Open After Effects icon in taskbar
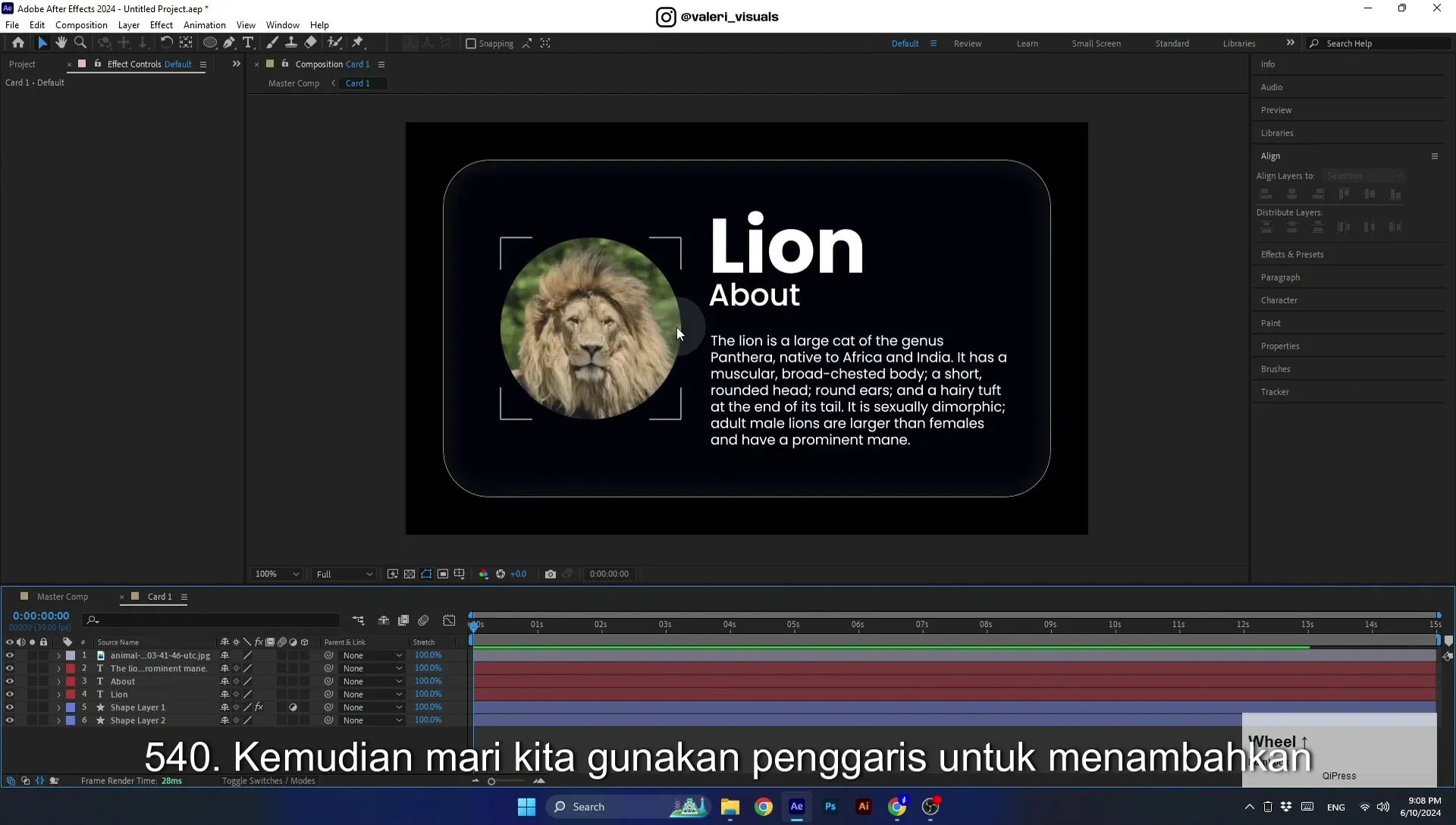Viewport: 1456px width, 825px height. coord(797,807)
